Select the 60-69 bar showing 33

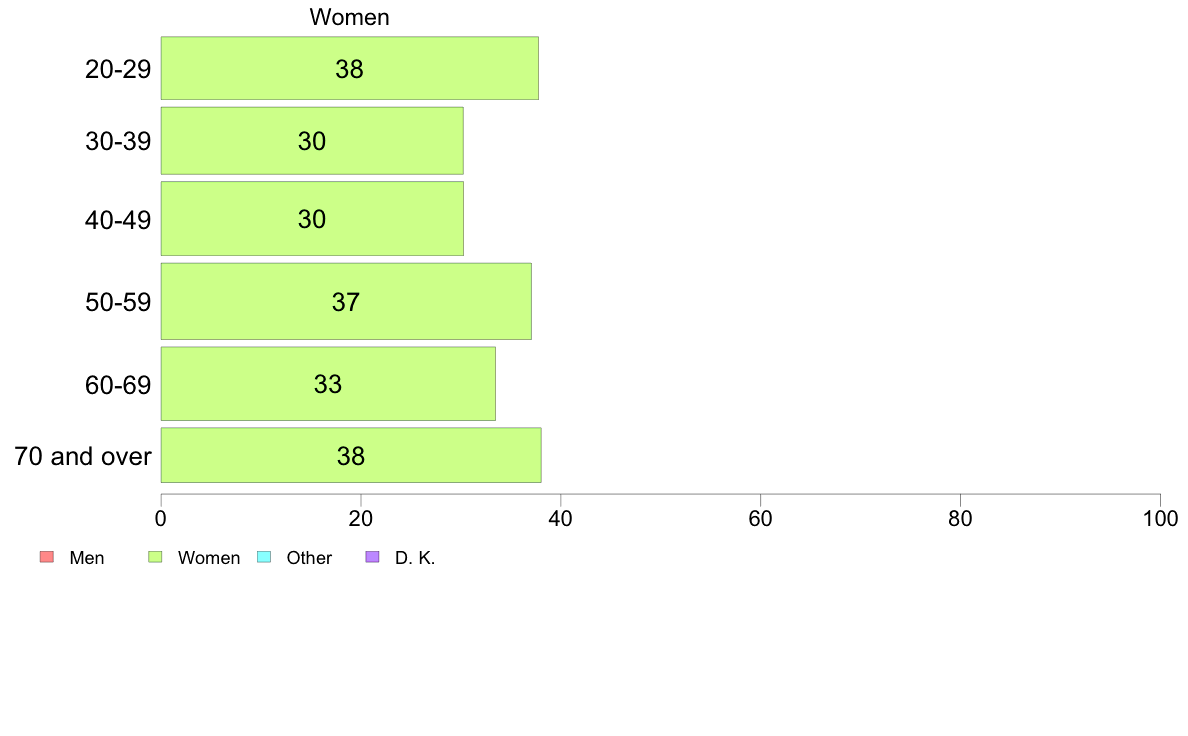click(x=328, y=384)
